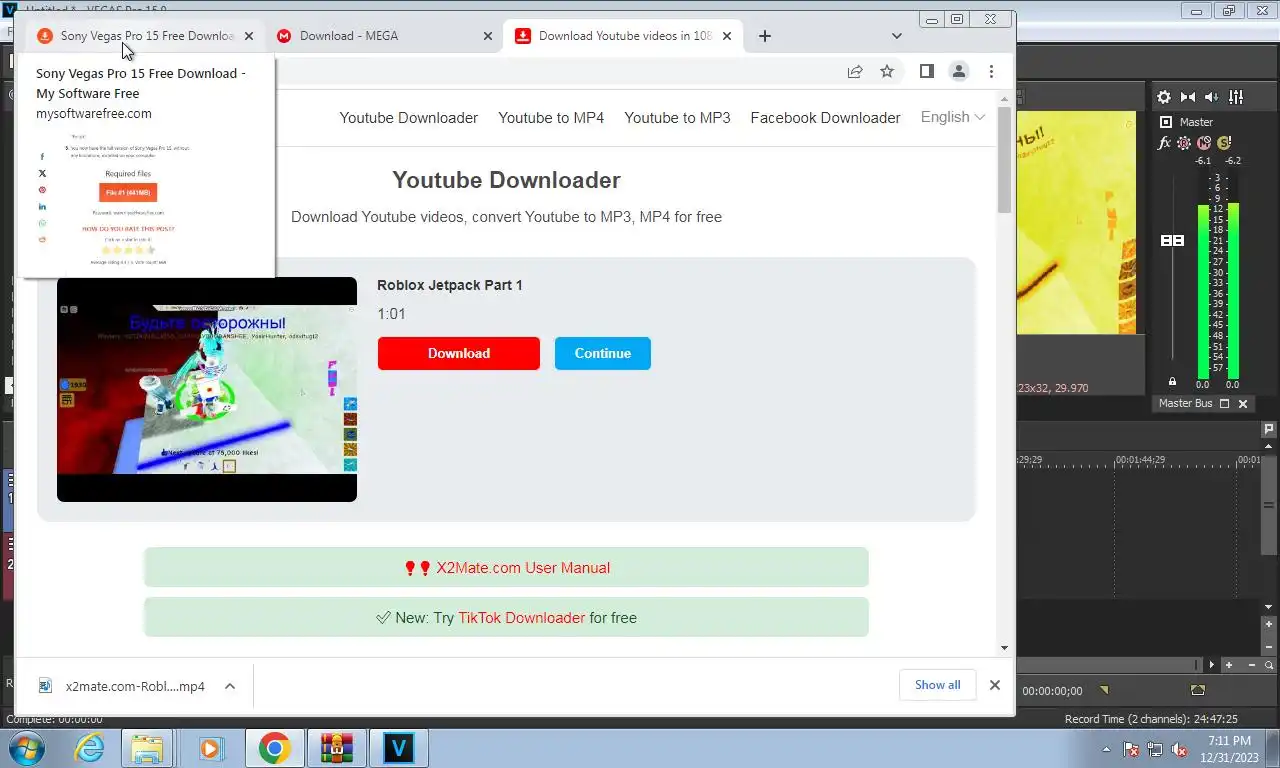
Task: Expand options for x2mate.com mp4 download
Action: click(x=230, y=686)
